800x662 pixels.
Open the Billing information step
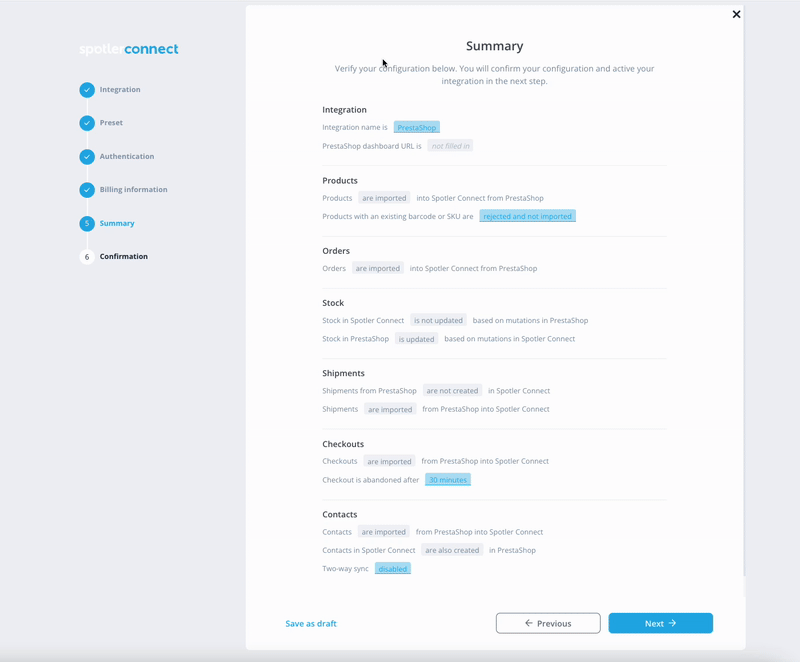(133, 189)
